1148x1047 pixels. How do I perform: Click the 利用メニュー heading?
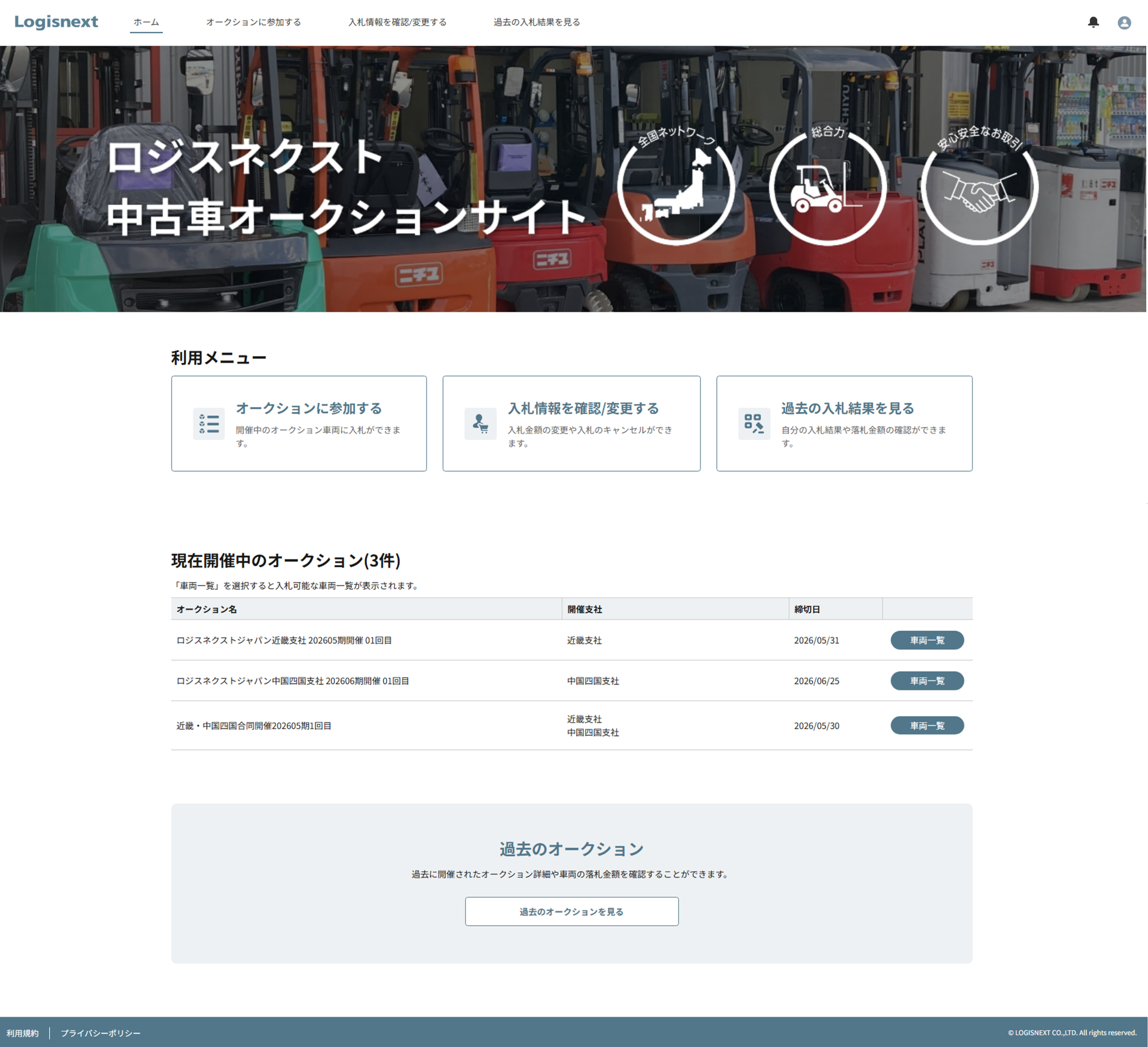click(218, 358)
